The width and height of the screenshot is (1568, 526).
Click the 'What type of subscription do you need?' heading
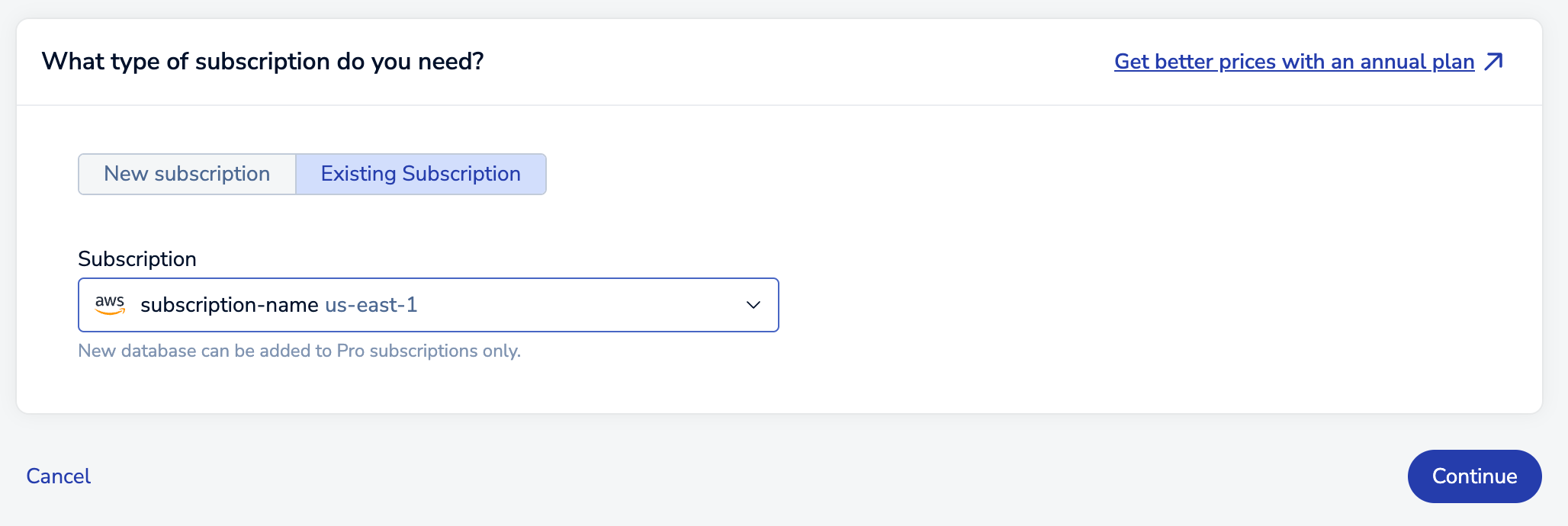pos(262,62)
